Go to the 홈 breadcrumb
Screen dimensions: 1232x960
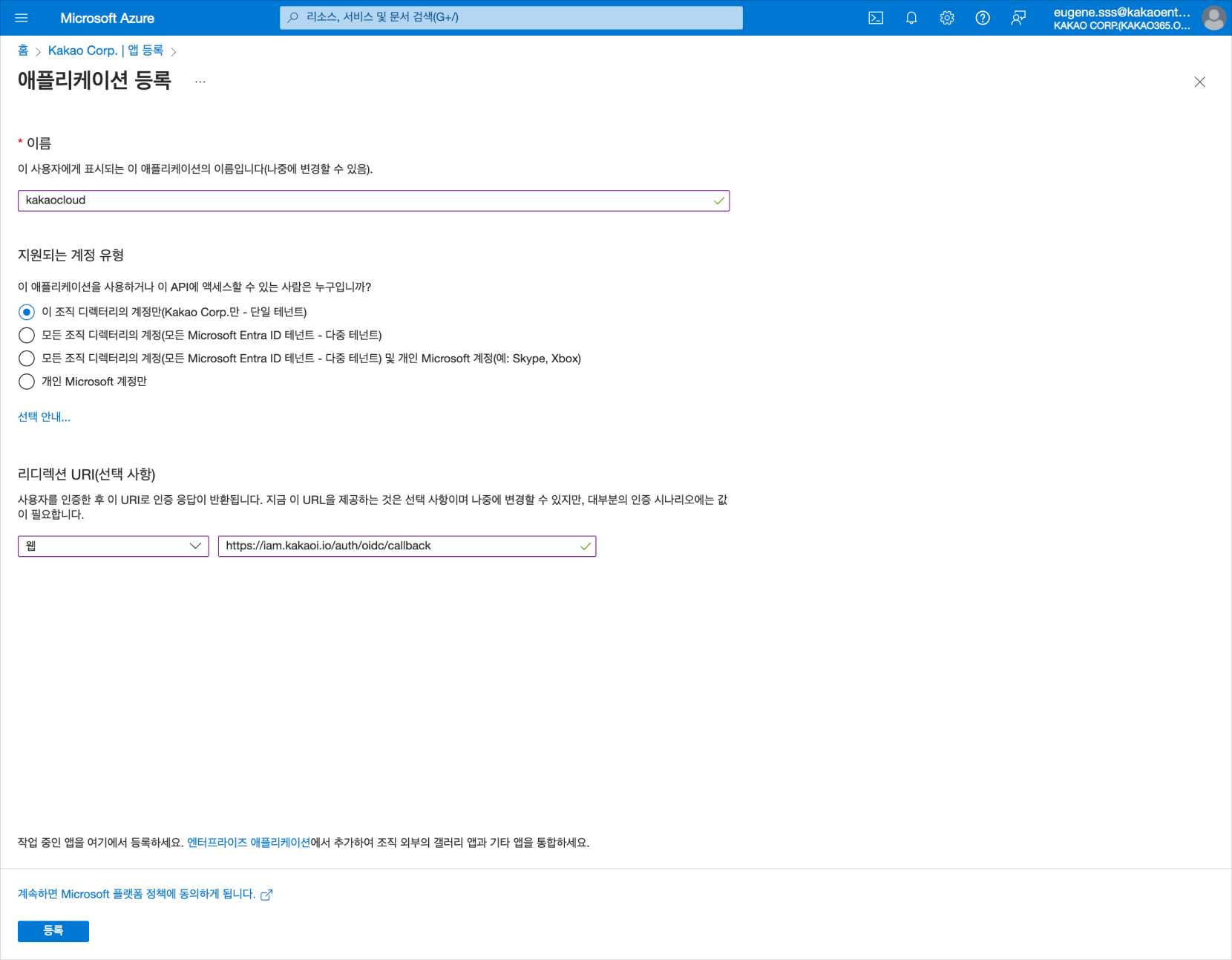23,50
